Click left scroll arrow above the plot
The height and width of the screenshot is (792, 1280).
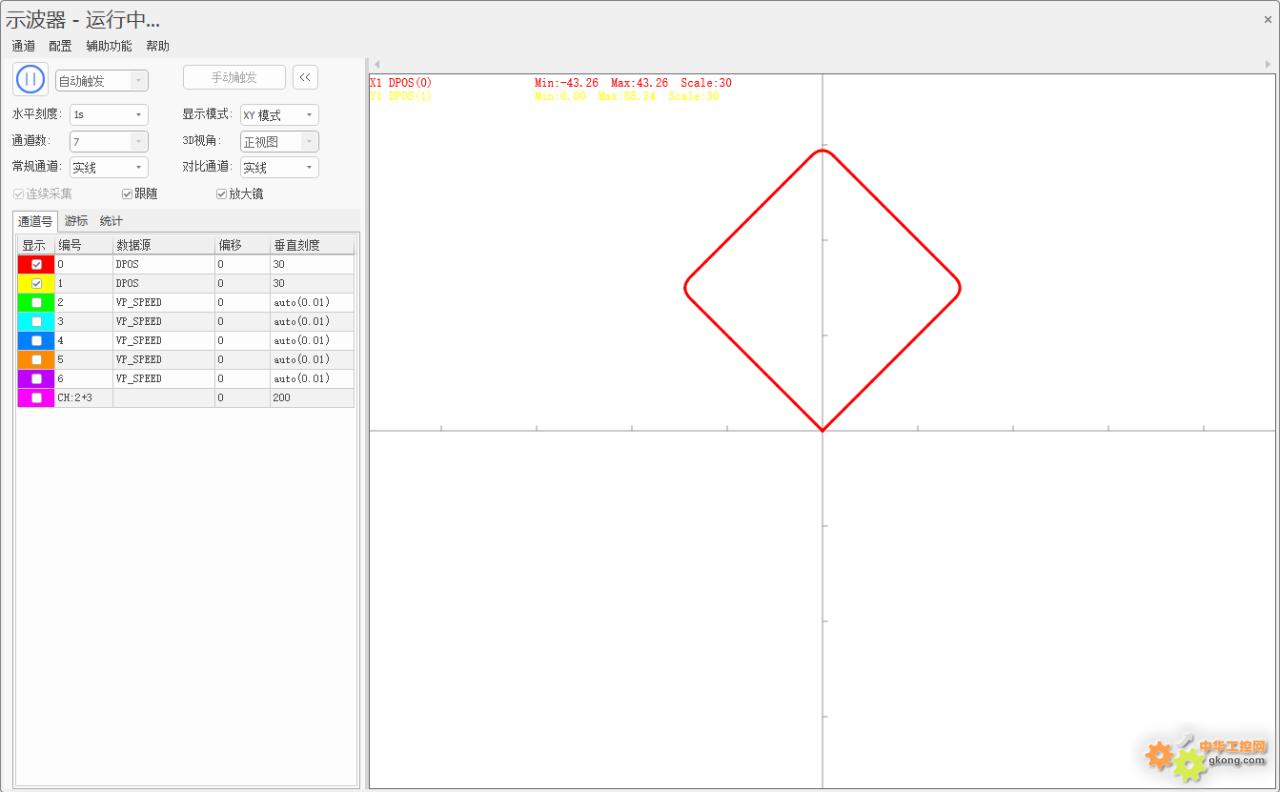coord(377,64)
